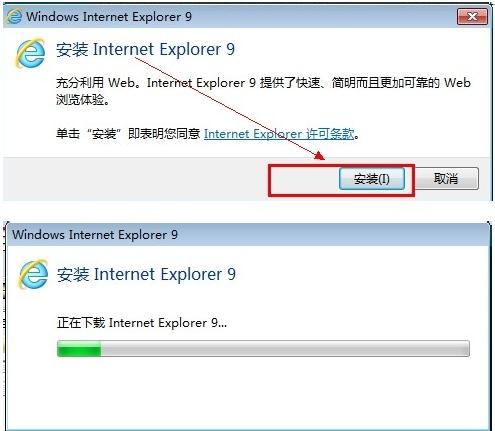Click the 安装 Internet Explorer 9 heading in the first dialog
The height and width of the screenshot is (431, 495).
tap(145, 49)
